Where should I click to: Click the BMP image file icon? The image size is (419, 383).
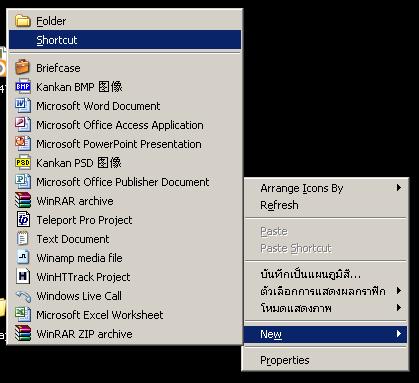pyautogui.click(x=23, y=87)
